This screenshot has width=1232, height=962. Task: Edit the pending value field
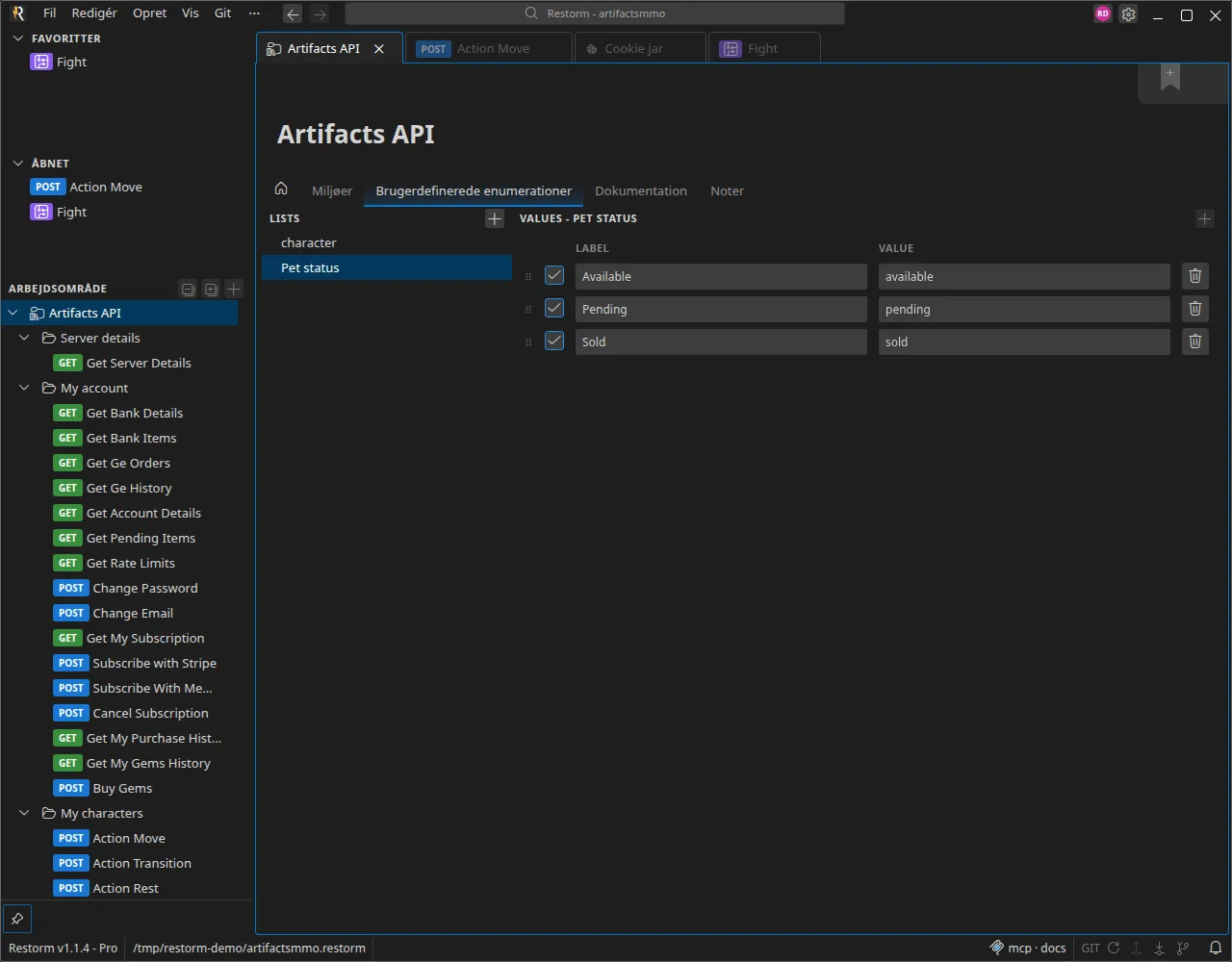[1024, 309]
